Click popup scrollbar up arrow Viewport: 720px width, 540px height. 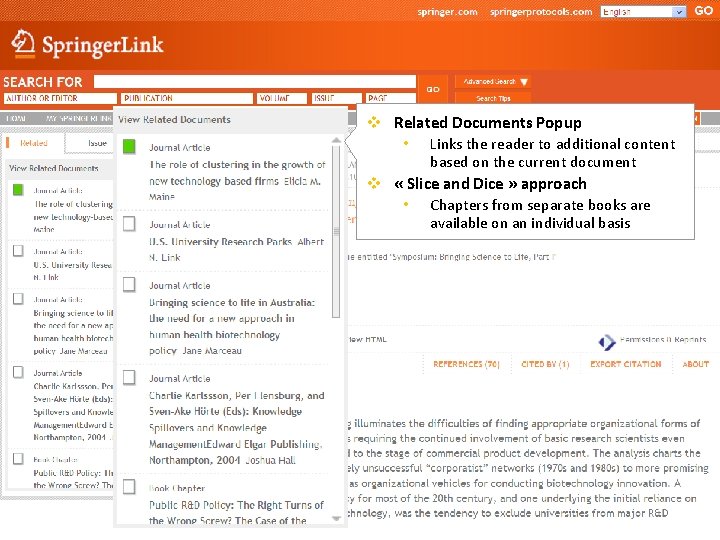[336, 140]
